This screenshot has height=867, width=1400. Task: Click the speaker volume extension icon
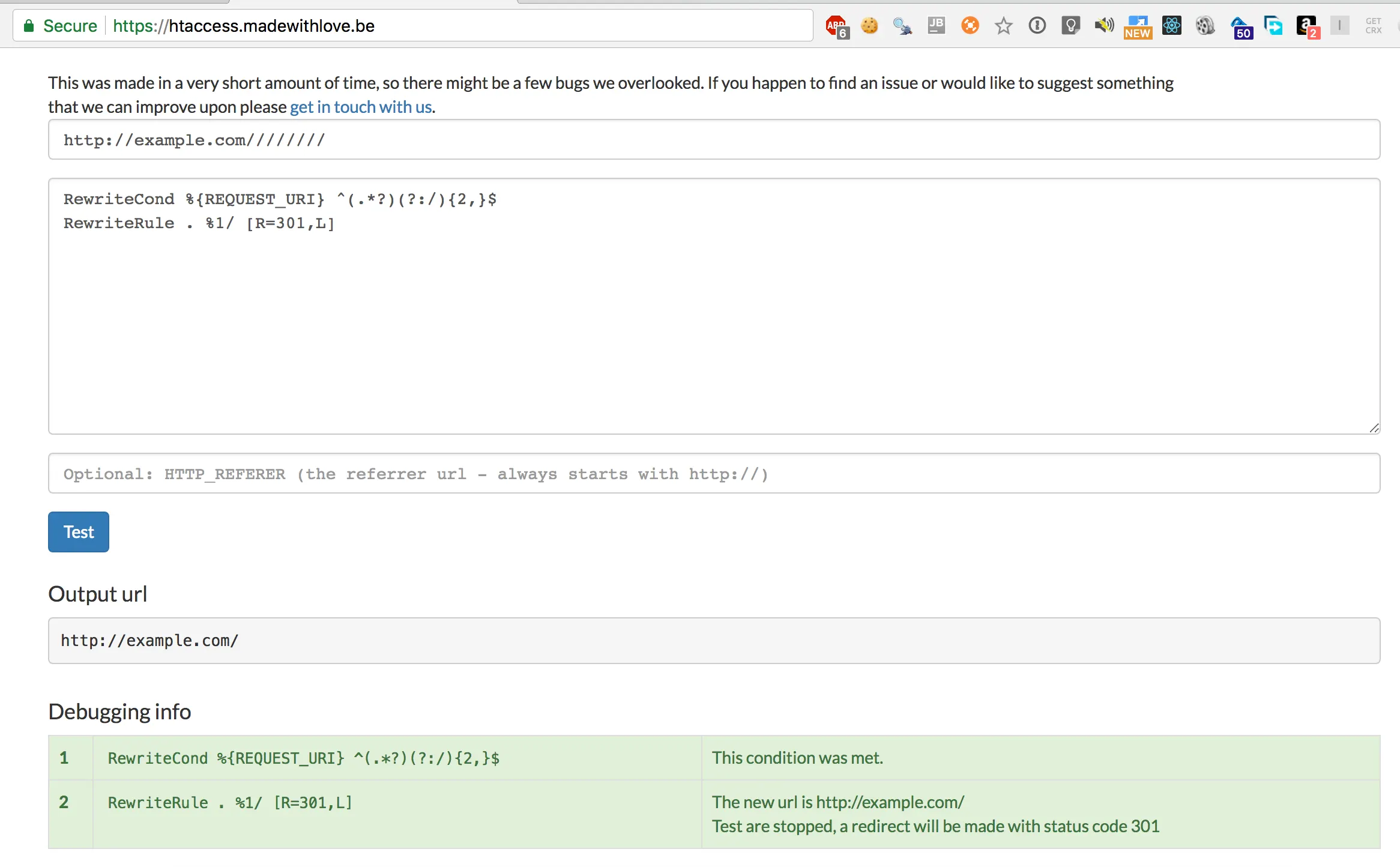pos(1103,26)
